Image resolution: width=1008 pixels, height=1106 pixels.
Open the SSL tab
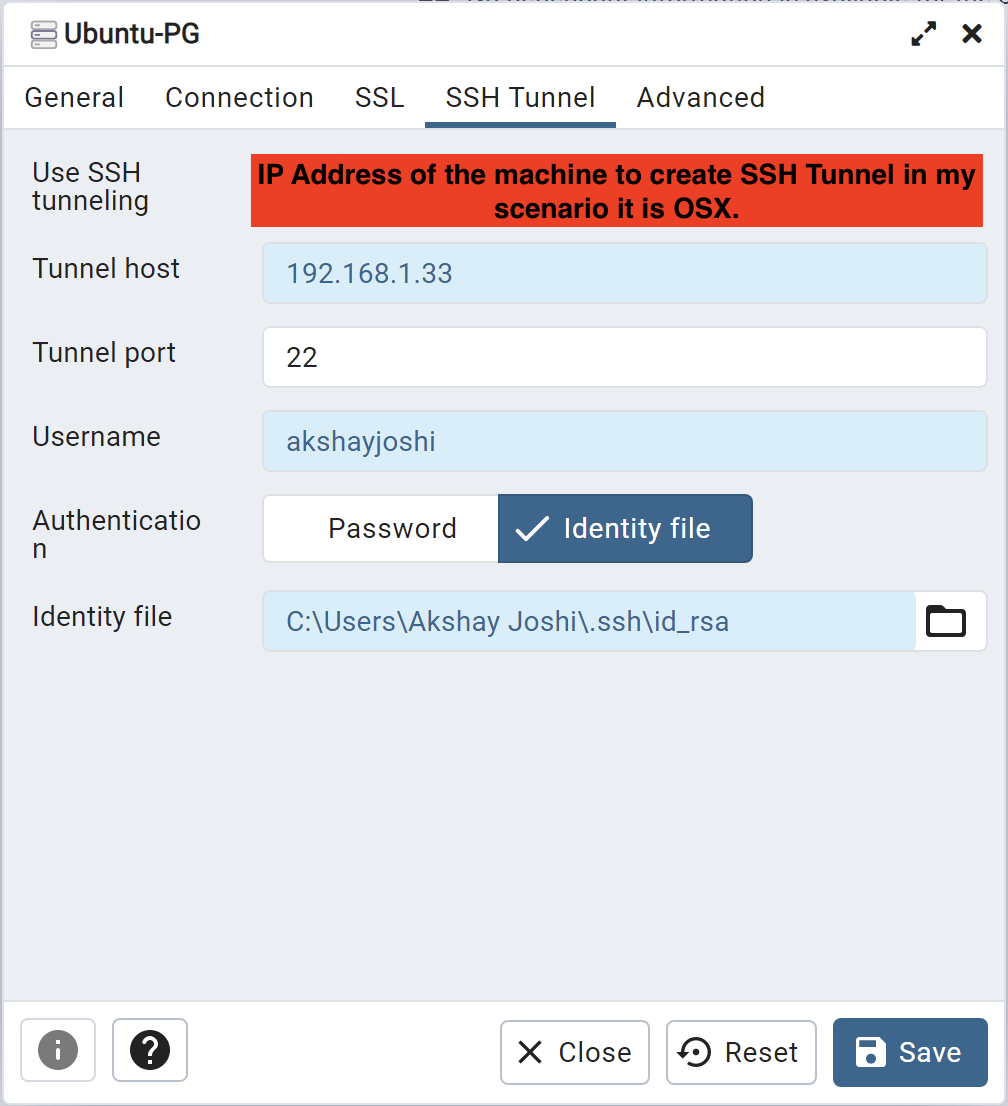[x=379, y=97]
